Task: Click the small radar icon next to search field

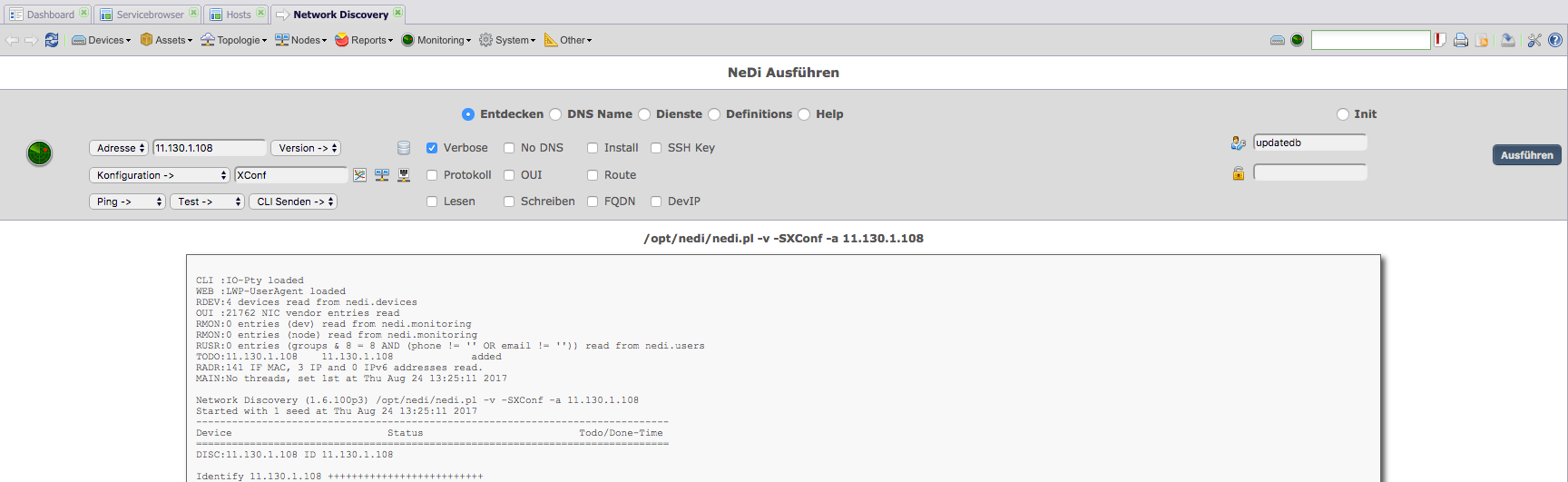Action: 1298,40
